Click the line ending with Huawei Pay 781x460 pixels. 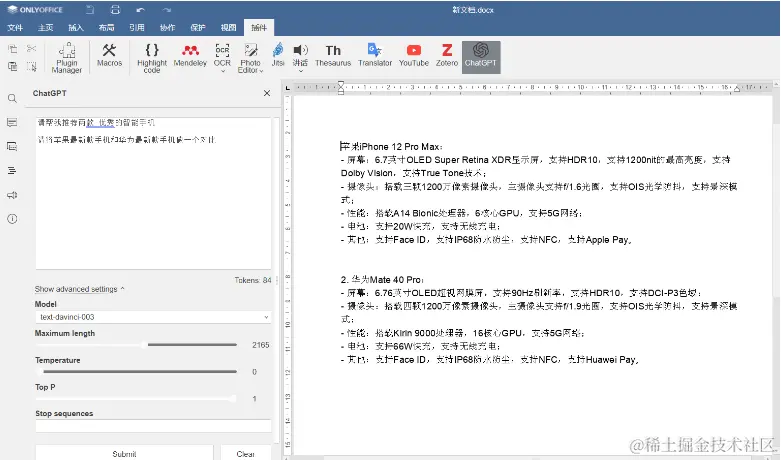[490, 359]
